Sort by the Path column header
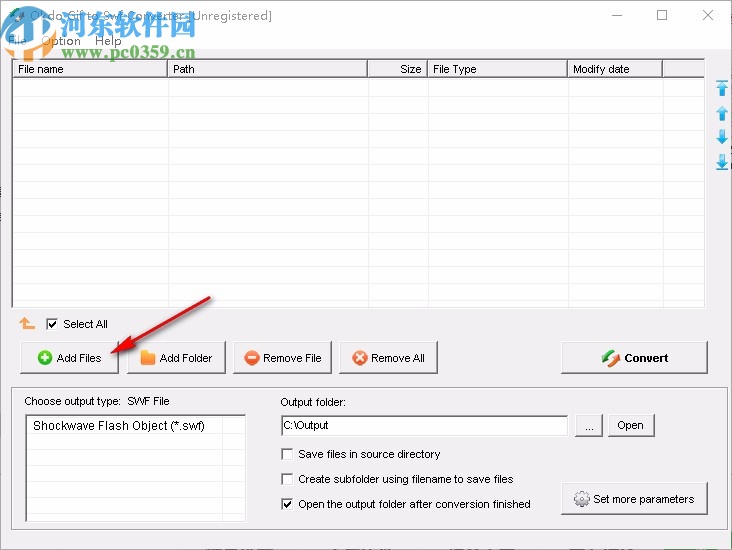 coord(267,69)
